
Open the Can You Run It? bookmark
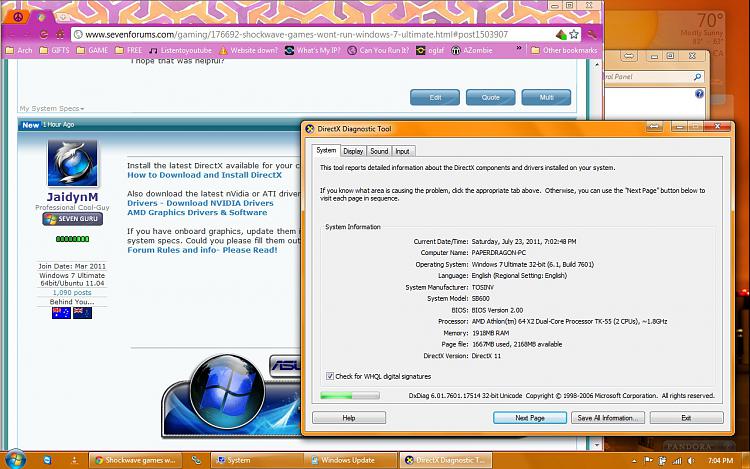[x=378, y=50]
